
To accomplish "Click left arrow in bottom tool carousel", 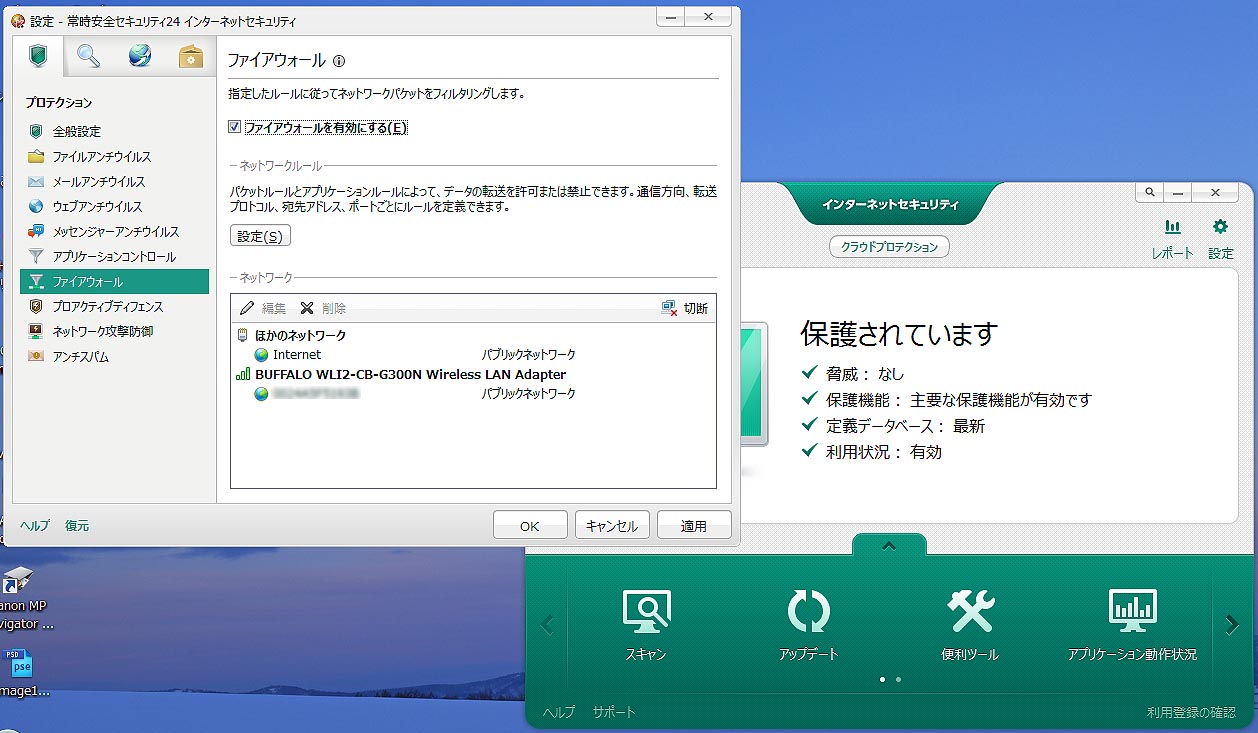I will (547, 625).
